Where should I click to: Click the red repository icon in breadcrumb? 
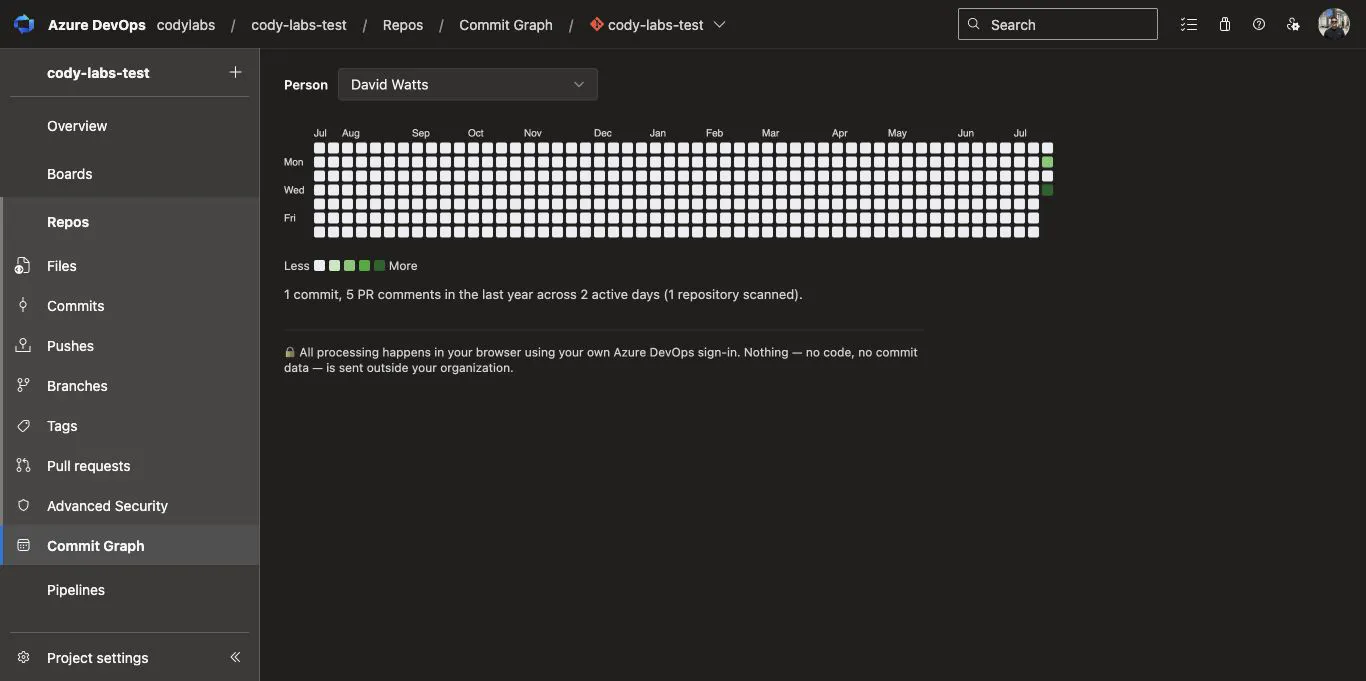597,24
